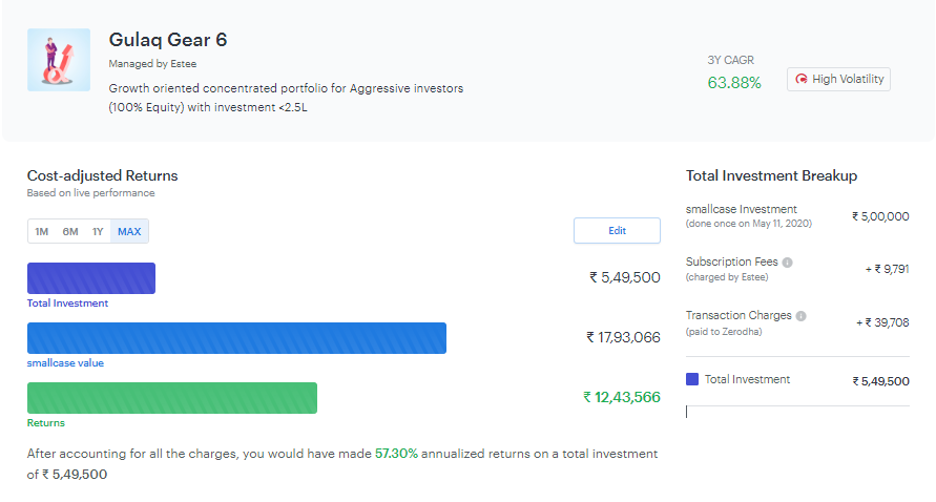Click the ₹ 5,49,500 total in breakup panel
The height and width of the screenshot is (502, 936).
click(881, 381)
